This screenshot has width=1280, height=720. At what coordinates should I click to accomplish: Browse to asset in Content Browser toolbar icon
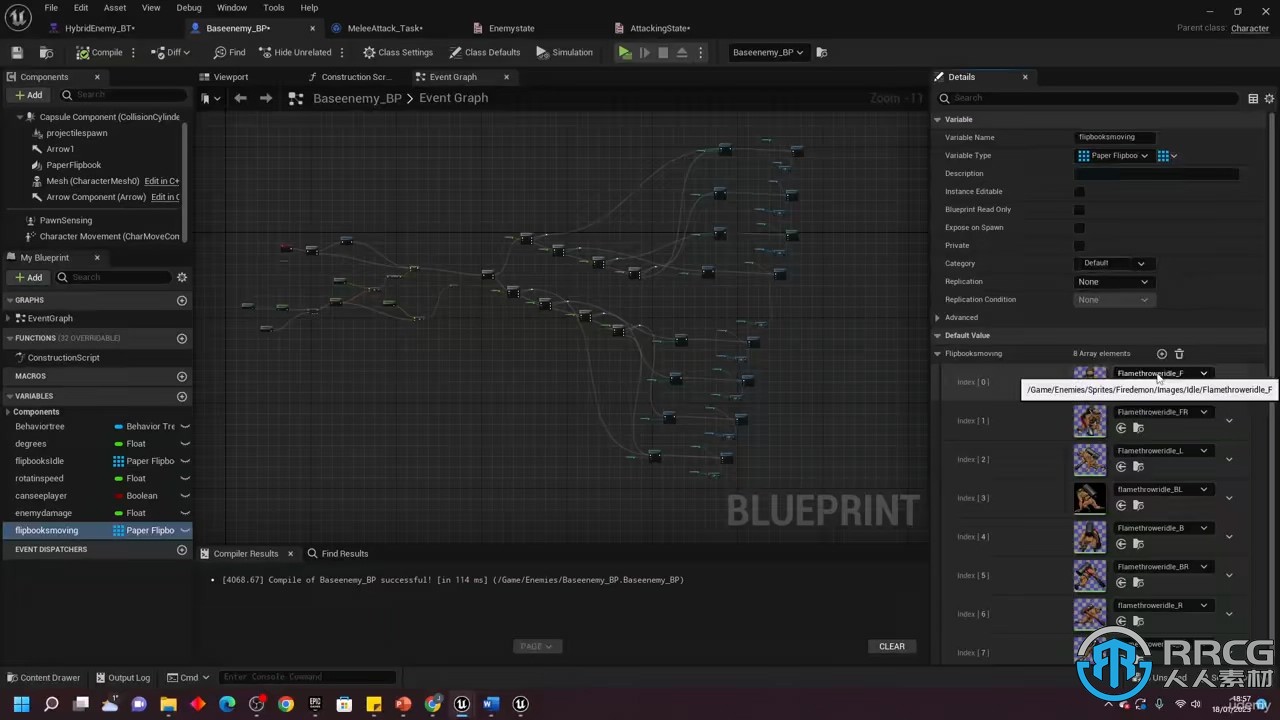(x=46, y=52)
